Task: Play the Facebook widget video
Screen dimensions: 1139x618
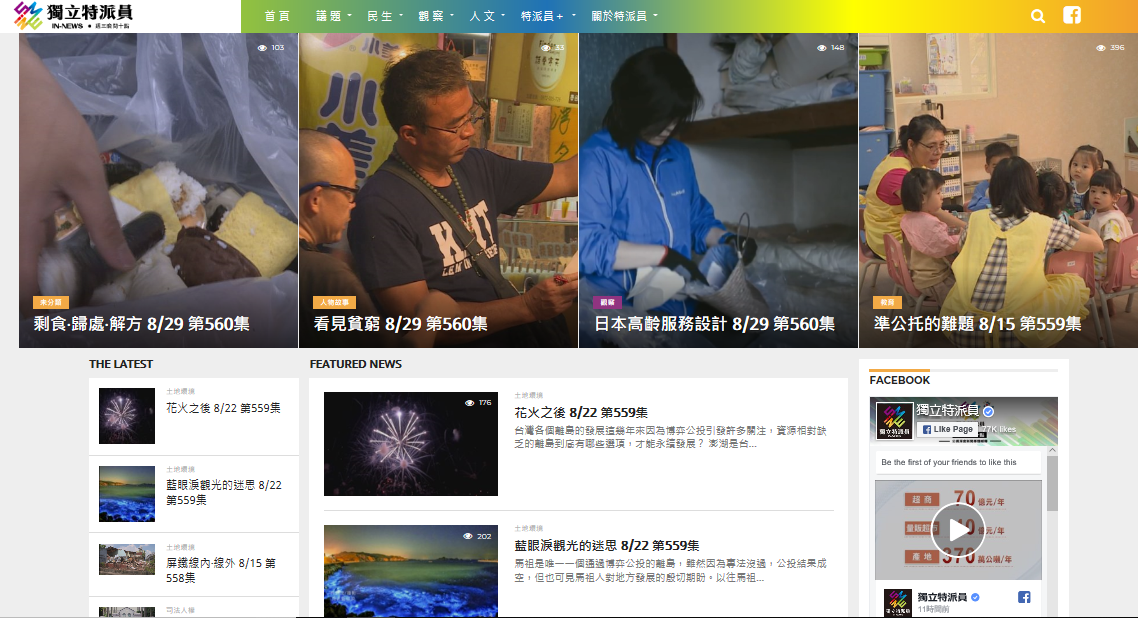Action: pyautogui.click(x=958, y=529)
